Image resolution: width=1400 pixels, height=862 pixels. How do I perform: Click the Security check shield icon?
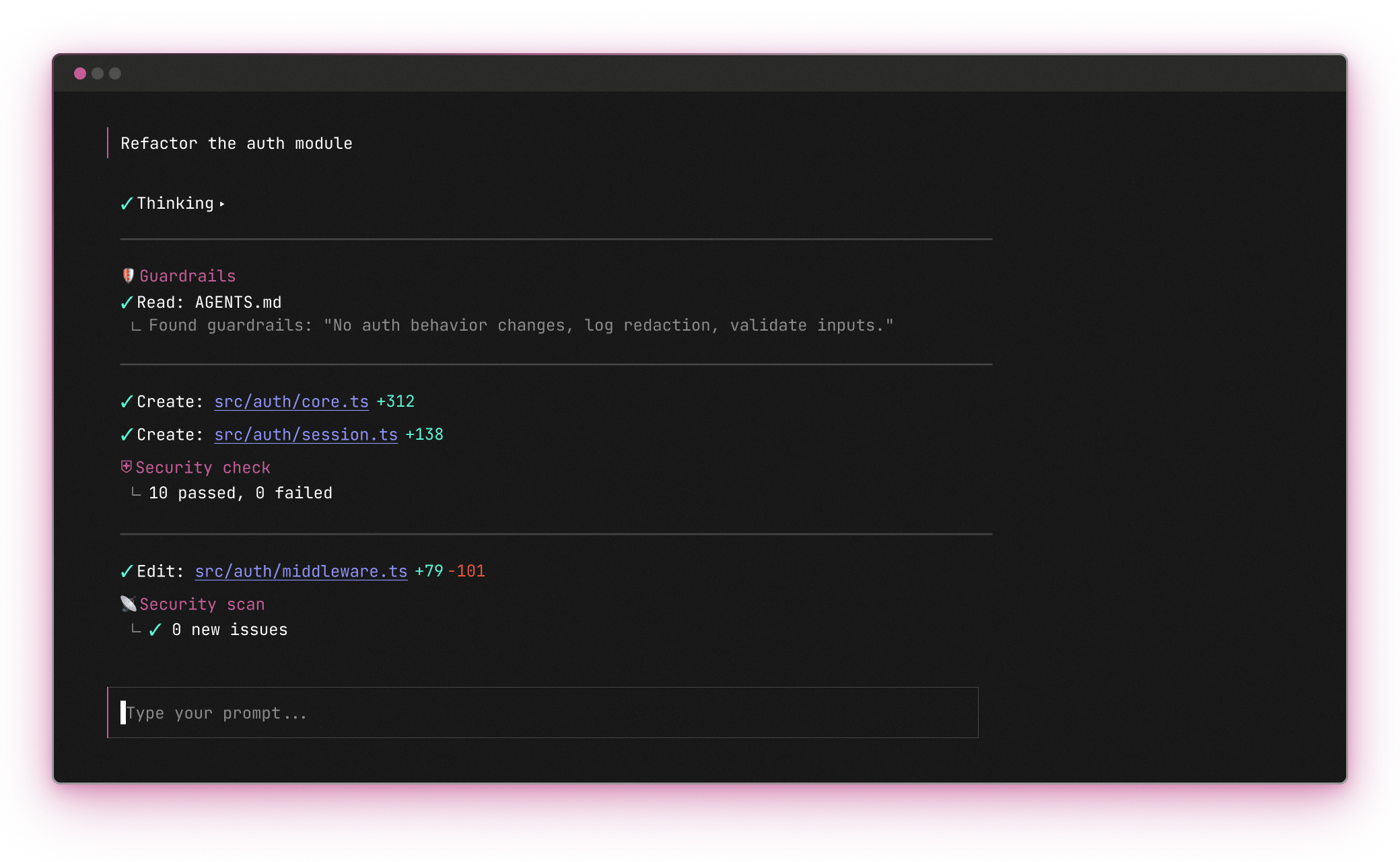tap(127, 467)
